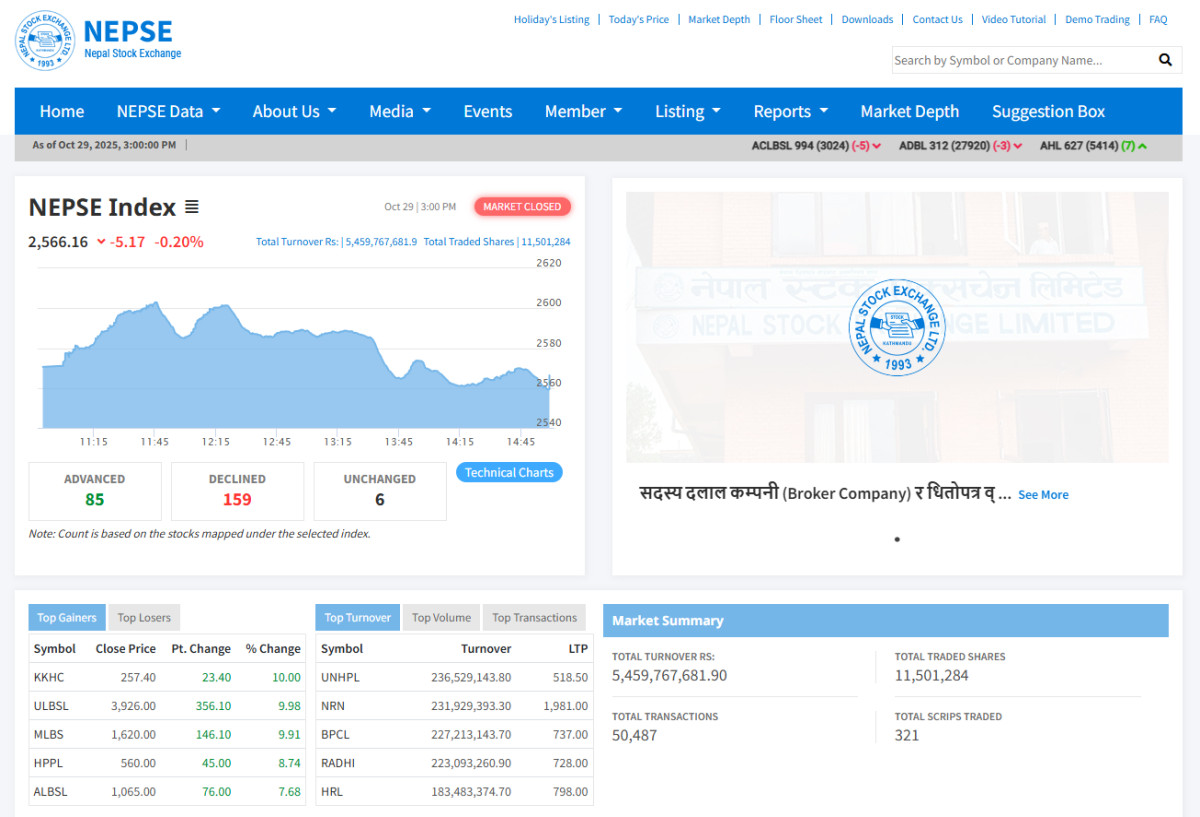Click the green up arrow next to AHL

pyautogui.click(x=1142, y=146)
